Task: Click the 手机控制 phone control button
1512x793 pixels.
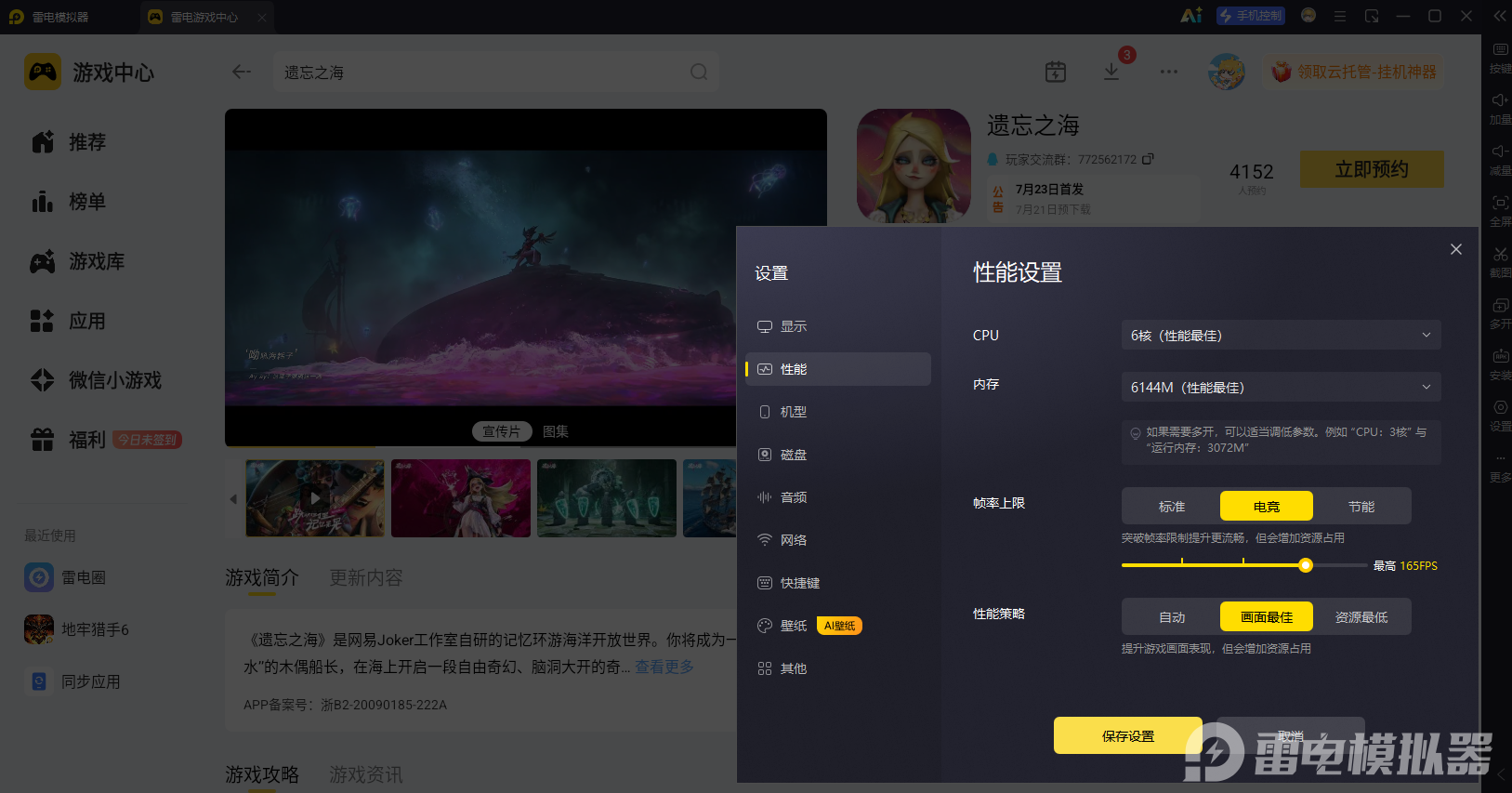Action: point(1251,16)
